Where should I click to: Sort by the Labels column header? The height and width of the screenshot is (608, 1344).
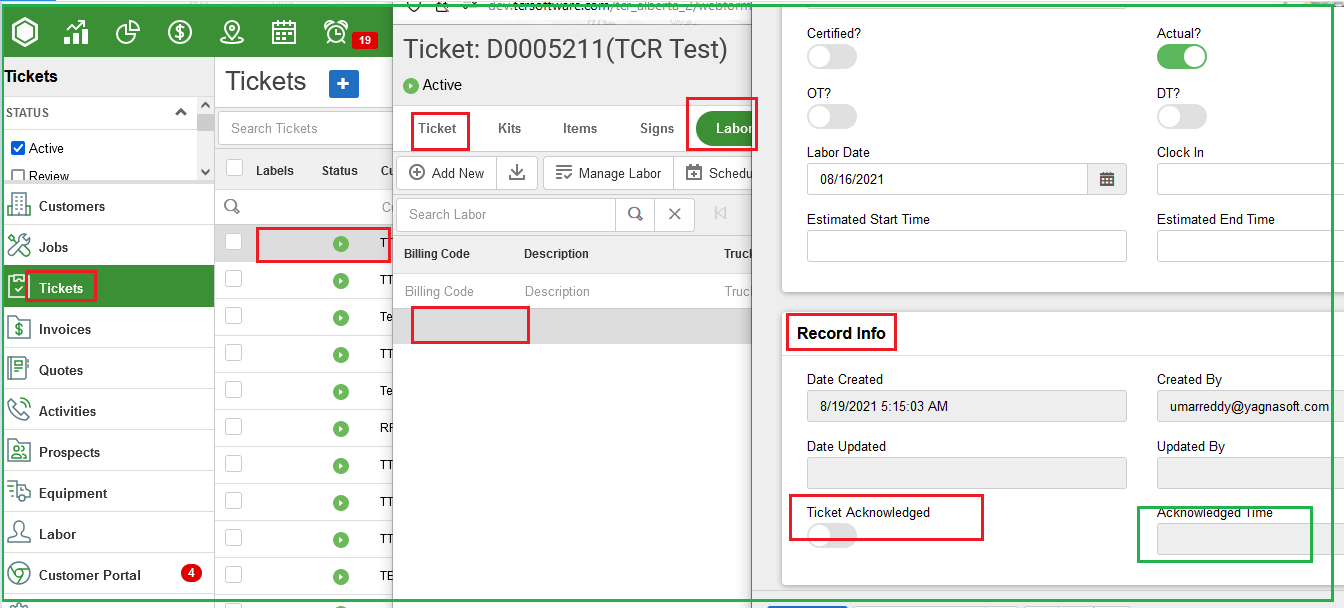275,171
